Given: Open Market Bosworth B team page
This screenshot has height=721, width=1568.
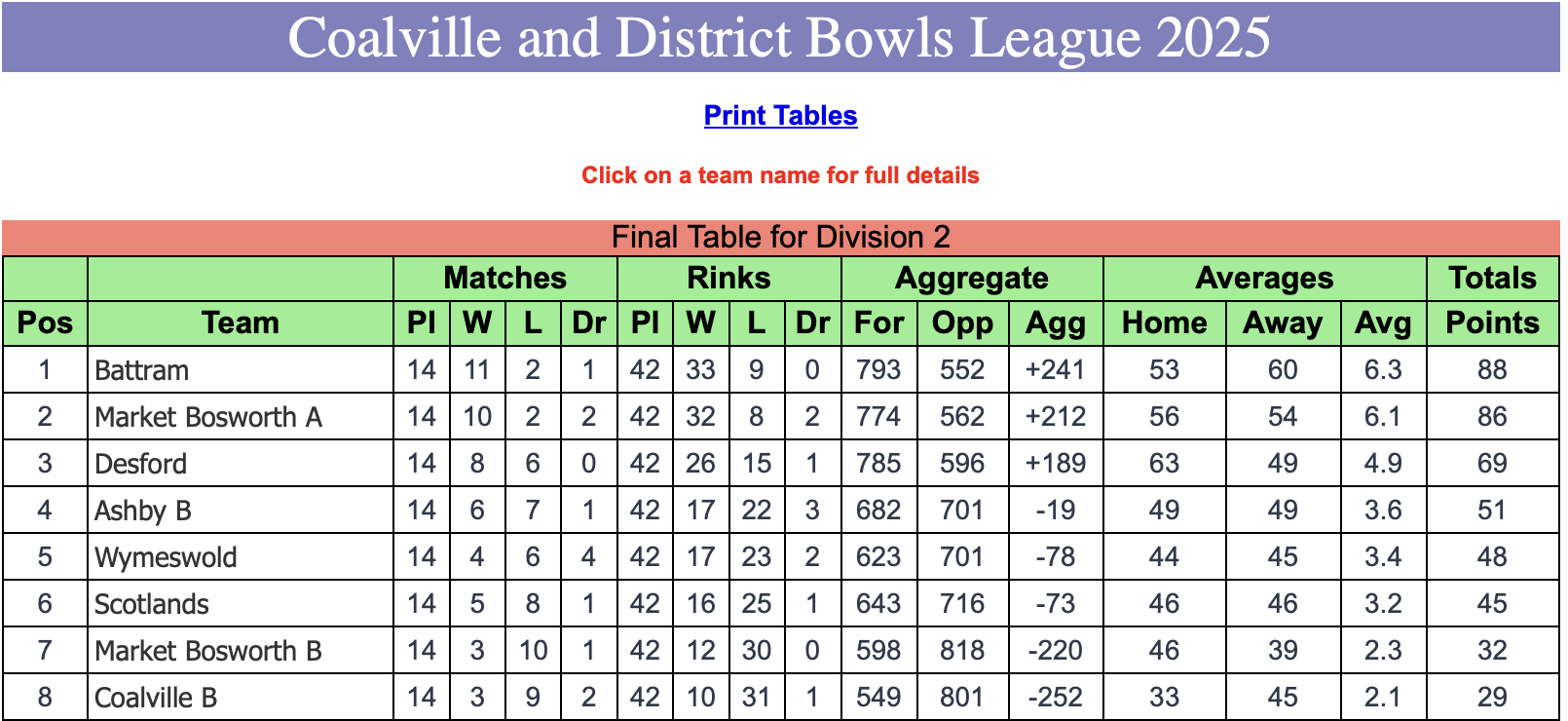Looking at the screenshot, I should coord(208,651).
